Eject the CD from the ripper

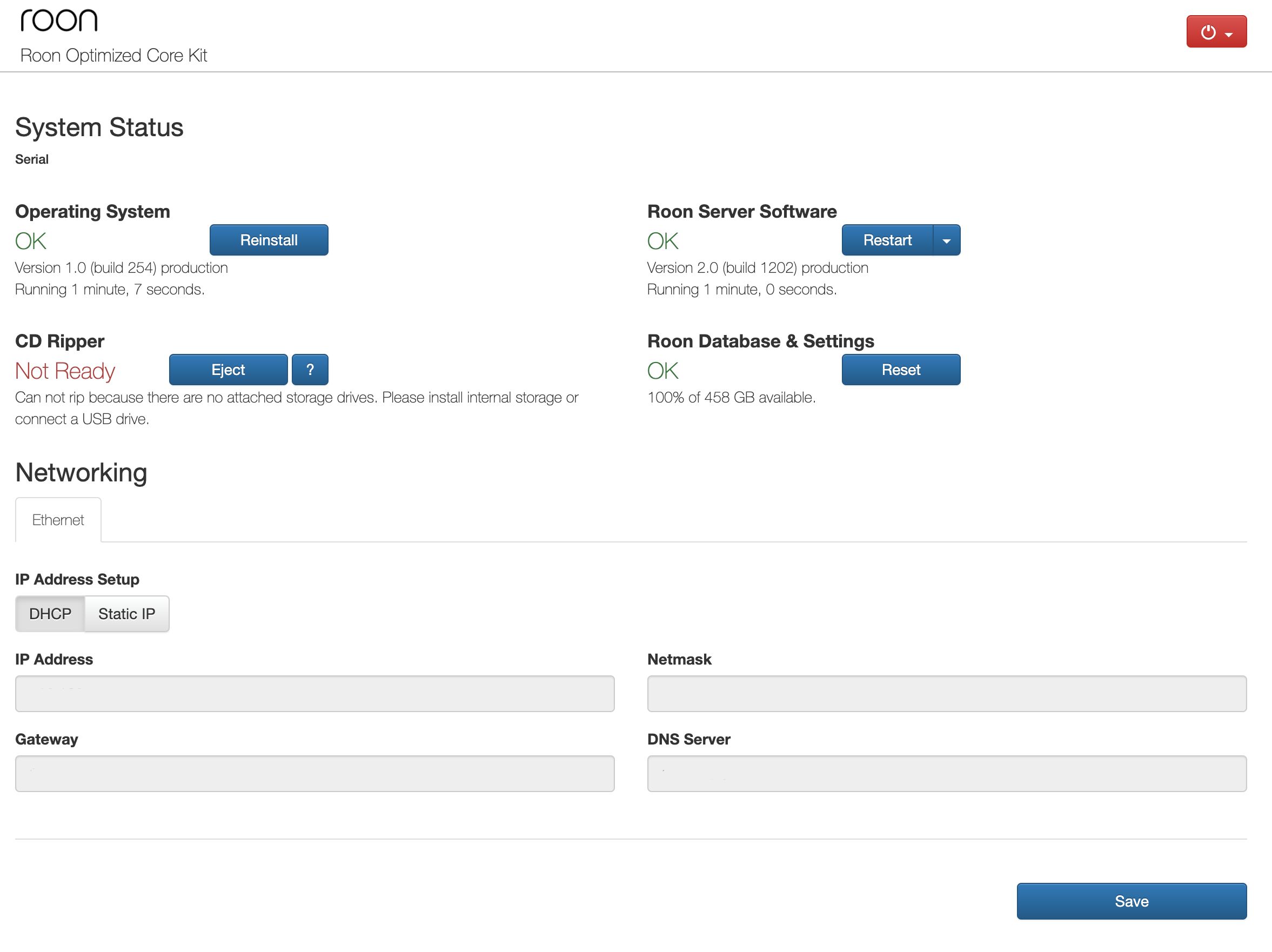[228, 370]
